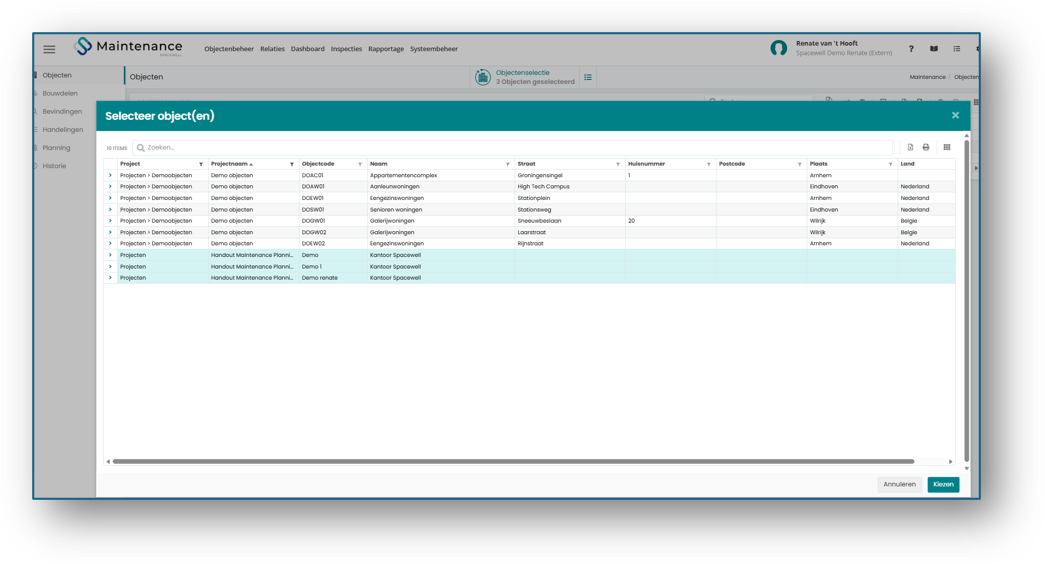Go to Handelingen in the sidebar
The width and height of the screenshot is (1045, 564).
click(63, 129)
